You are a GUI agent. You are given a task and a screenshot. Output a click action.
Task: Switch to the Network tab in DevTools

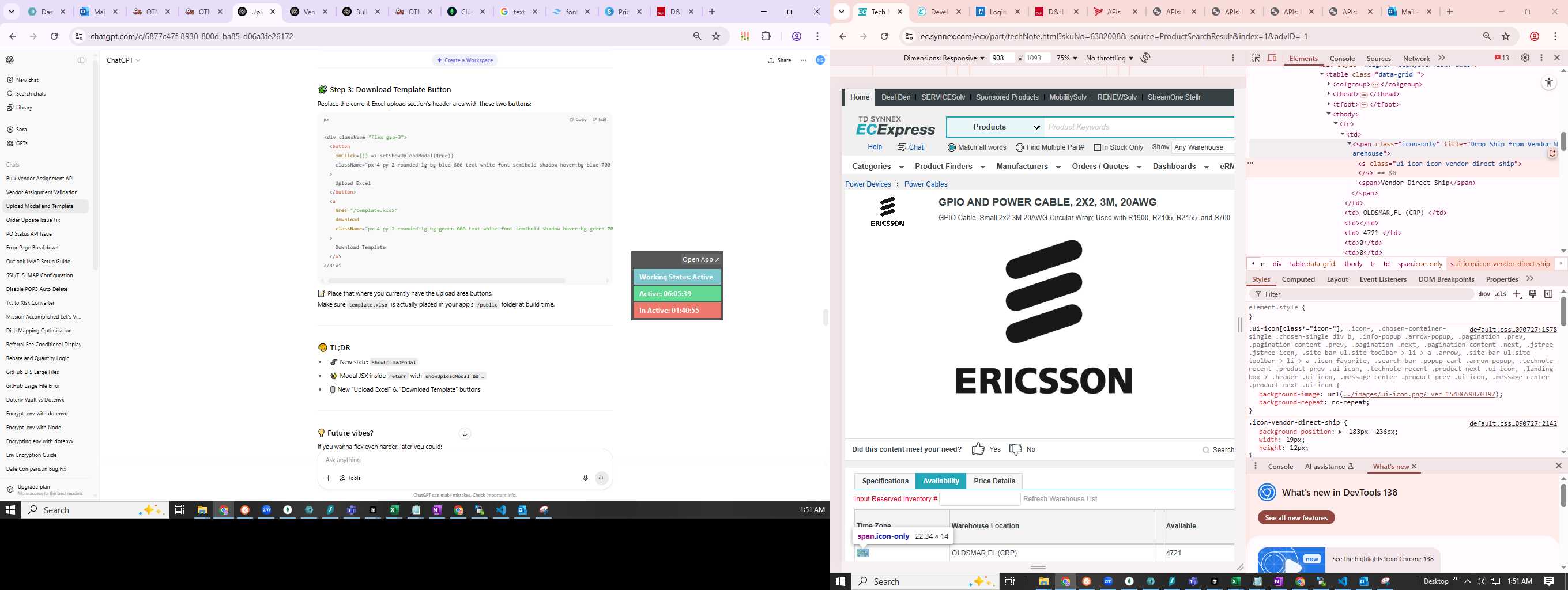pos(1416,58)
